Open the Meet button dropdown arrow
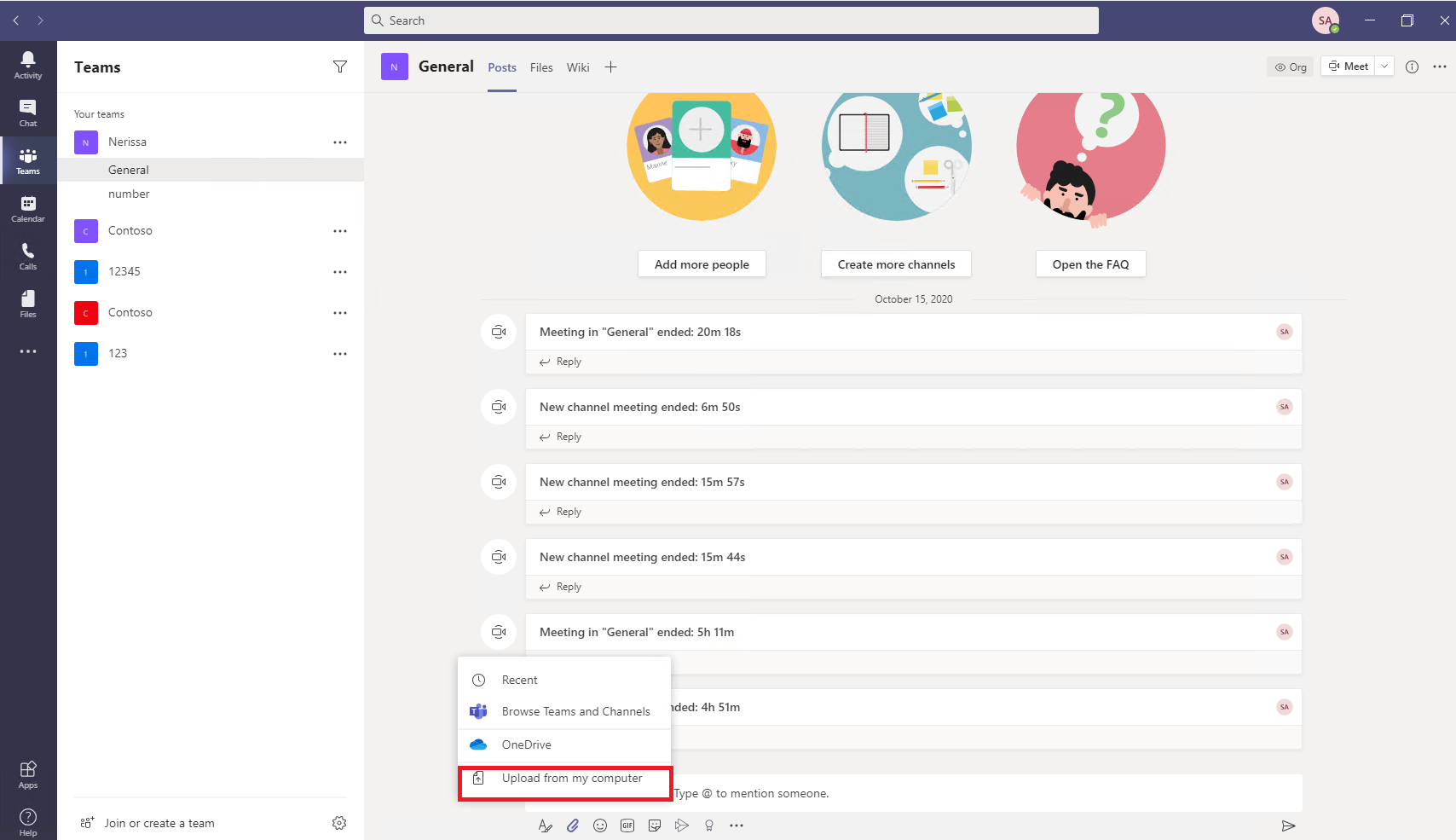1456x840 pixels. (x=1384, y=66)
